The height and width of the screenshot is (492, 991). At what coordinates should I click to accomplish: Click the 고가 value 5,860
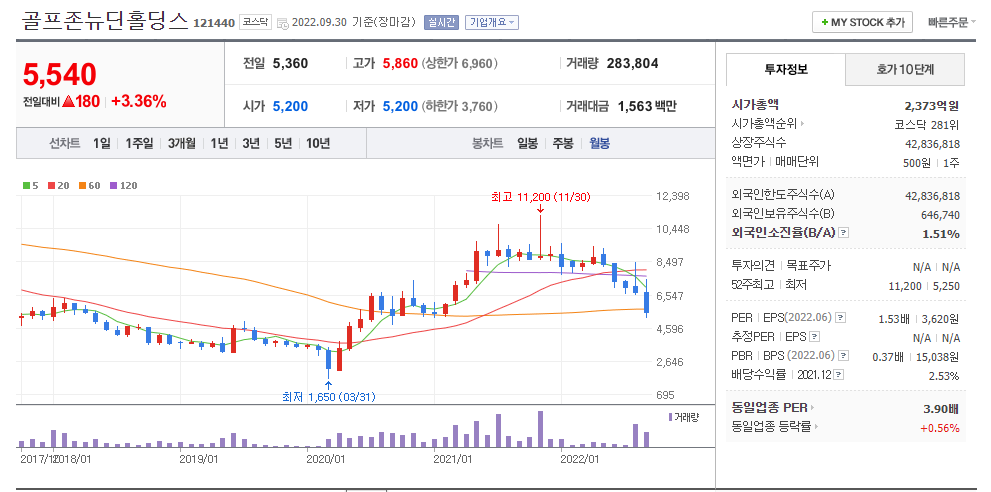[x=400, y=63]
